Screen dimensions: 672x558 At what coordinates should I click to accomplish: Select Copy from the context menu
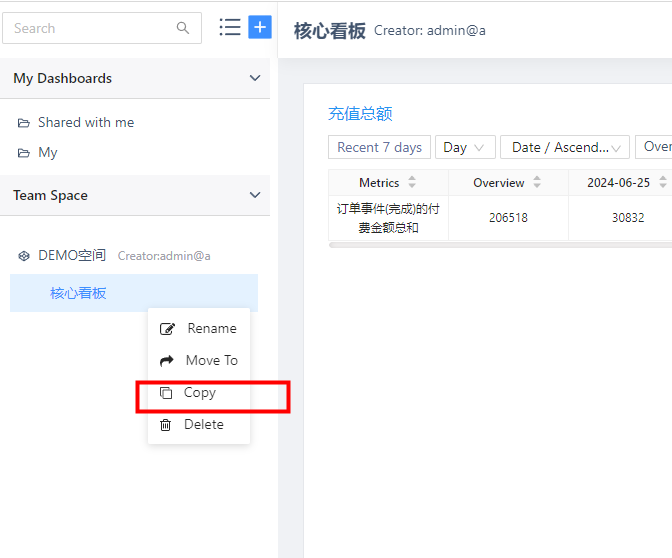(x=199, y=393)
